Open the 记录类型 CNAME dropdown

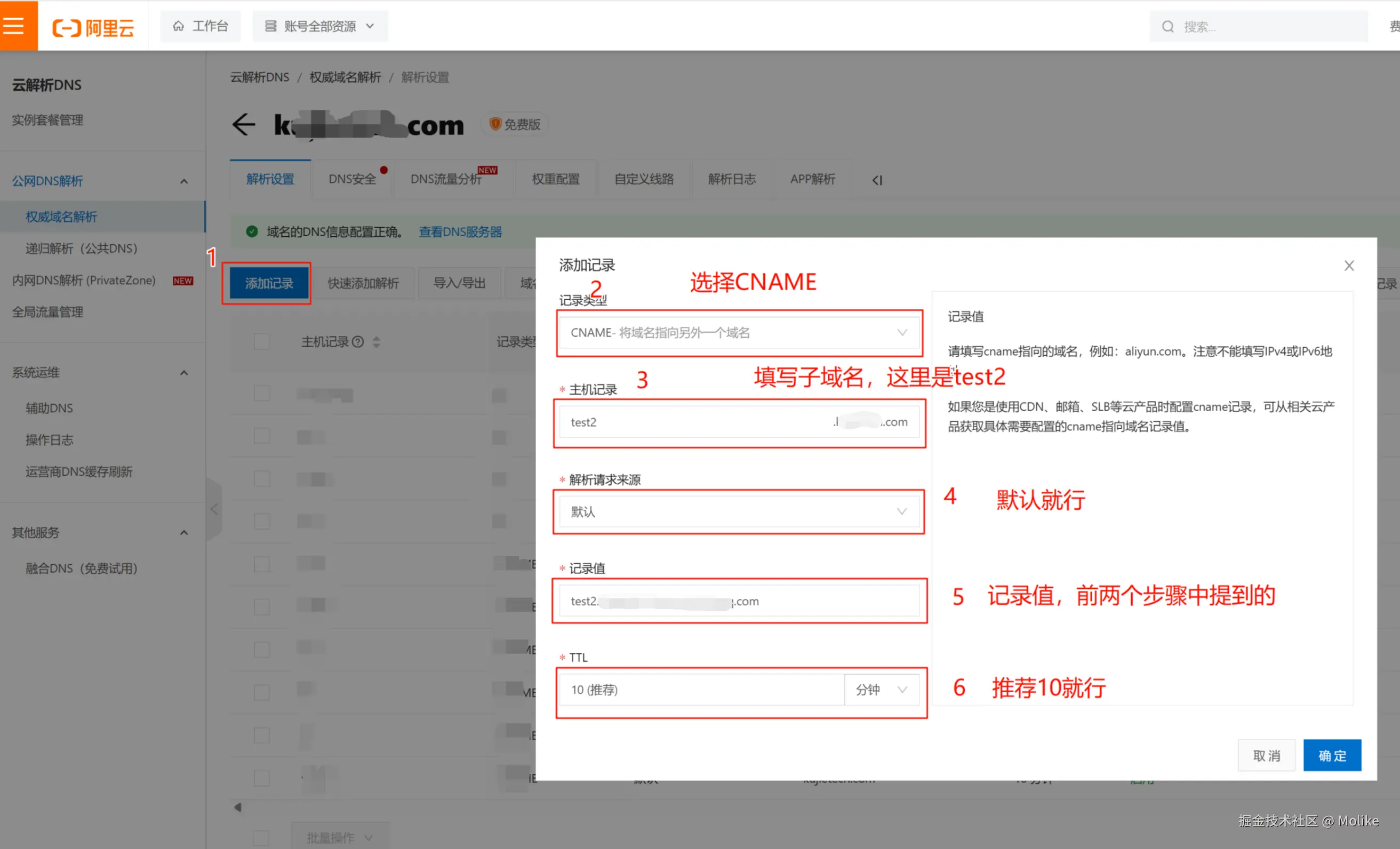(739, 332)
